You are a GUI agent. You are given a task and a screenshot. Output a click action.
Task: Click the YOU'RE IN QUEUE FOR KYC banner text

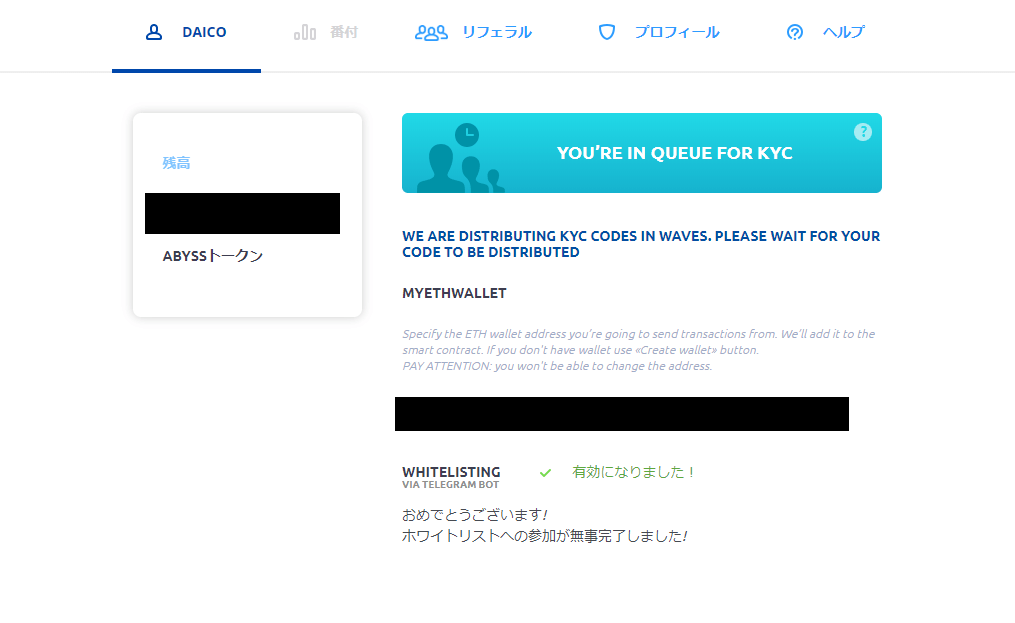point(675,153)
